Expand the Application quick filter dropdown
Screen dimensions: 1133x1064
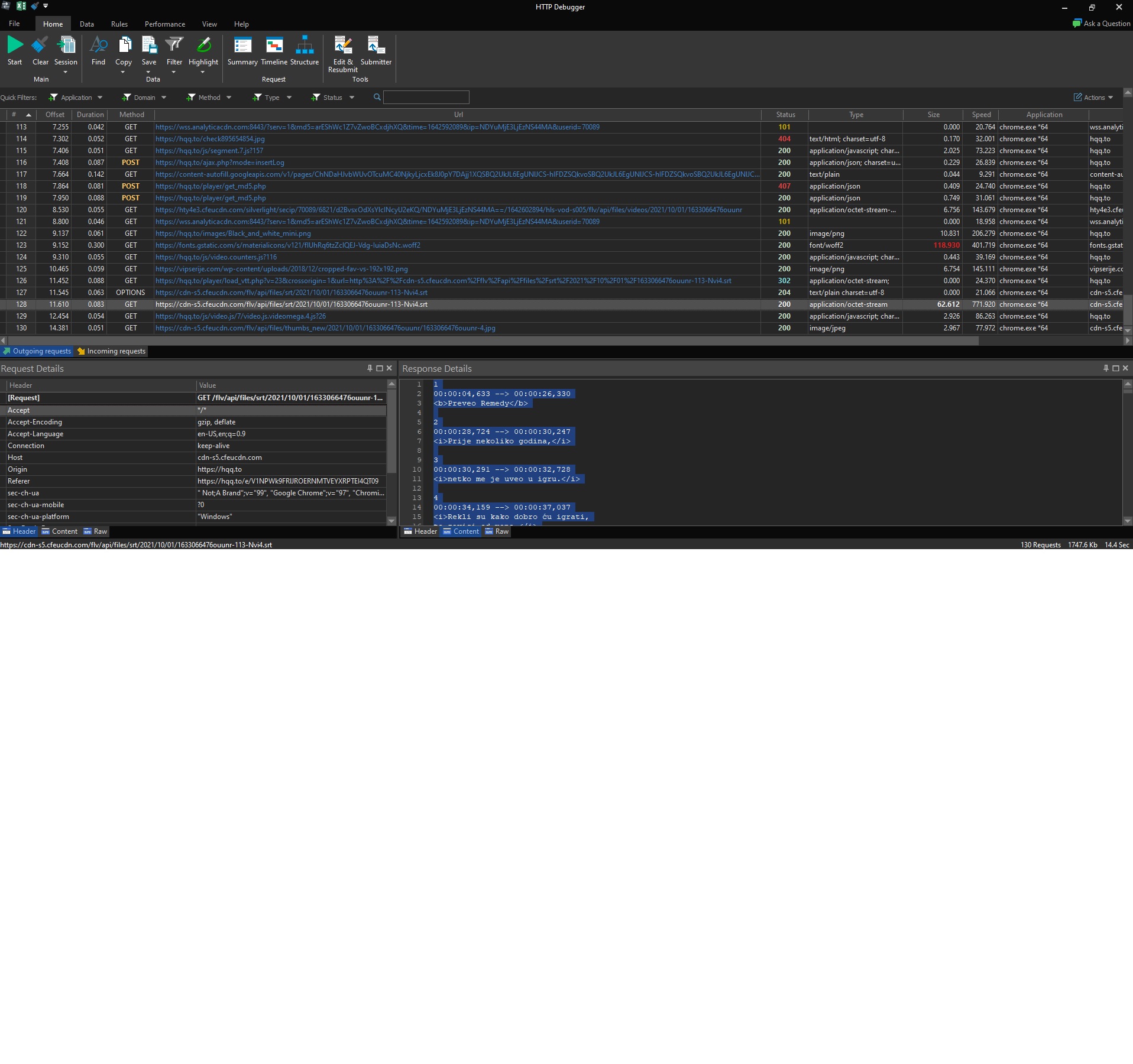point(100,98)
